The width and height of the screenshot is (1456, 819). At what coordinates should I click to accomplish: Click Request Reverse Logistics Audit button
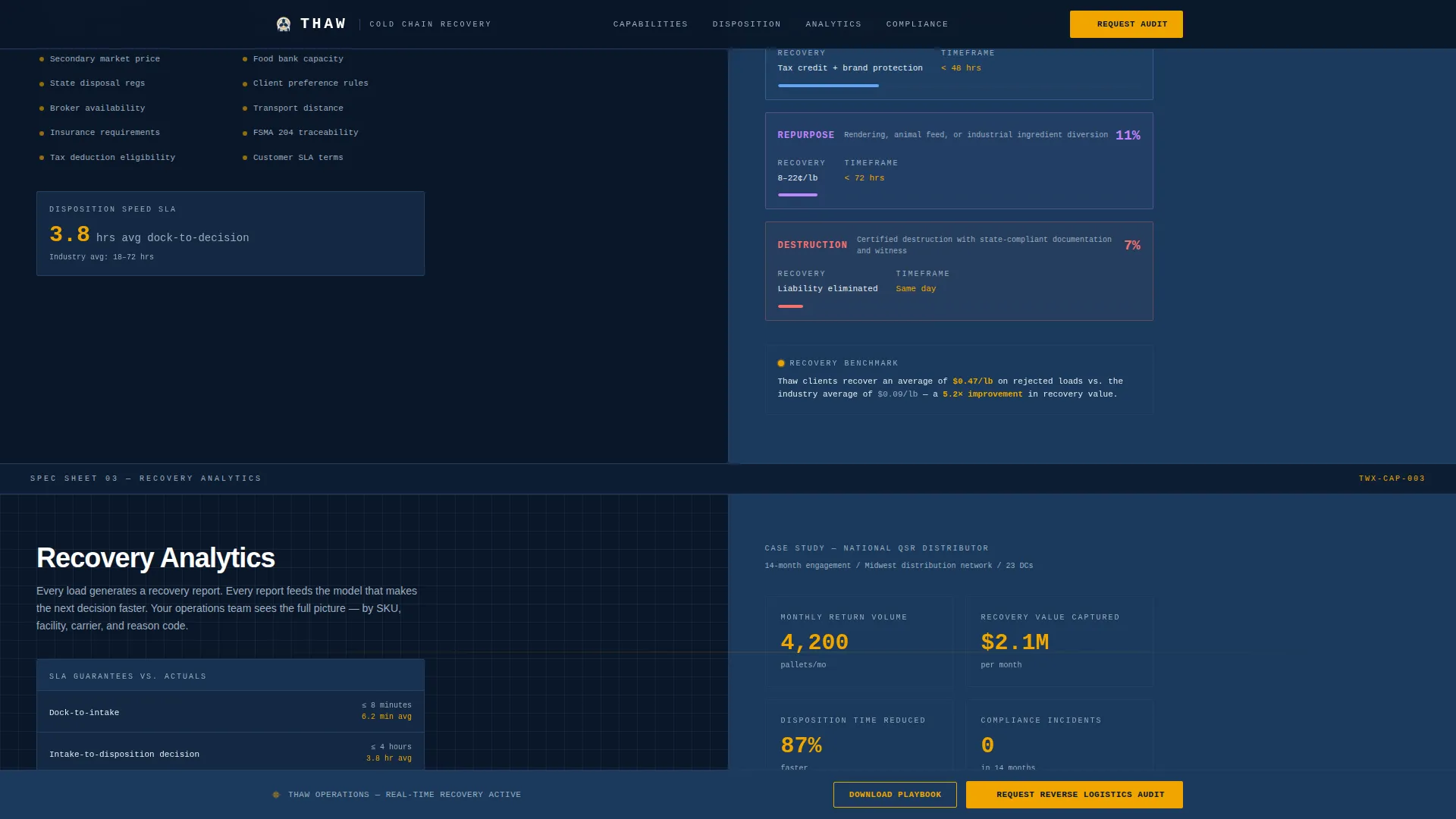[1075, 795]
